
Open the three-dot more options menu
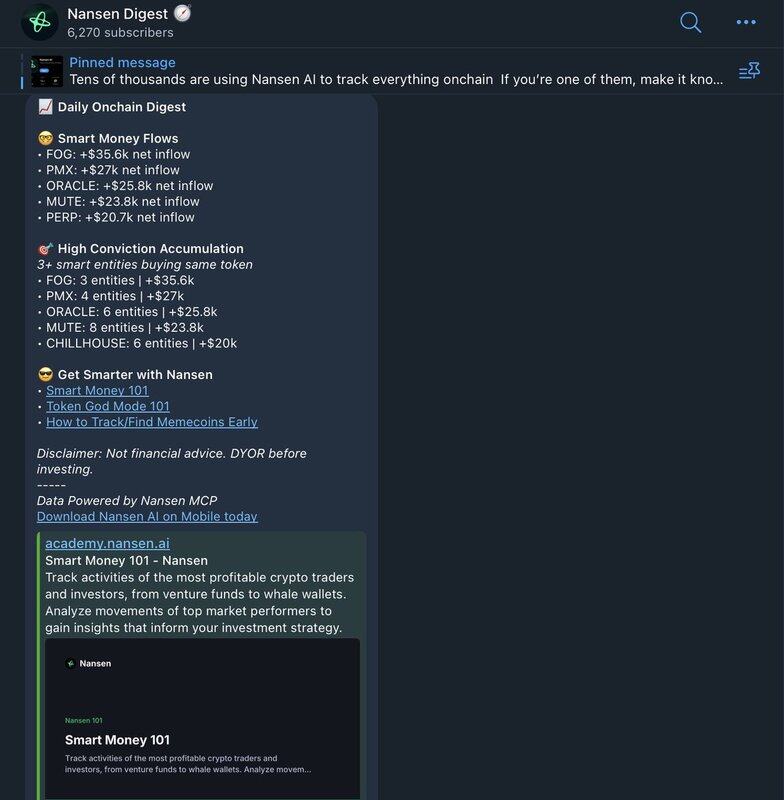tap(746, 22)
